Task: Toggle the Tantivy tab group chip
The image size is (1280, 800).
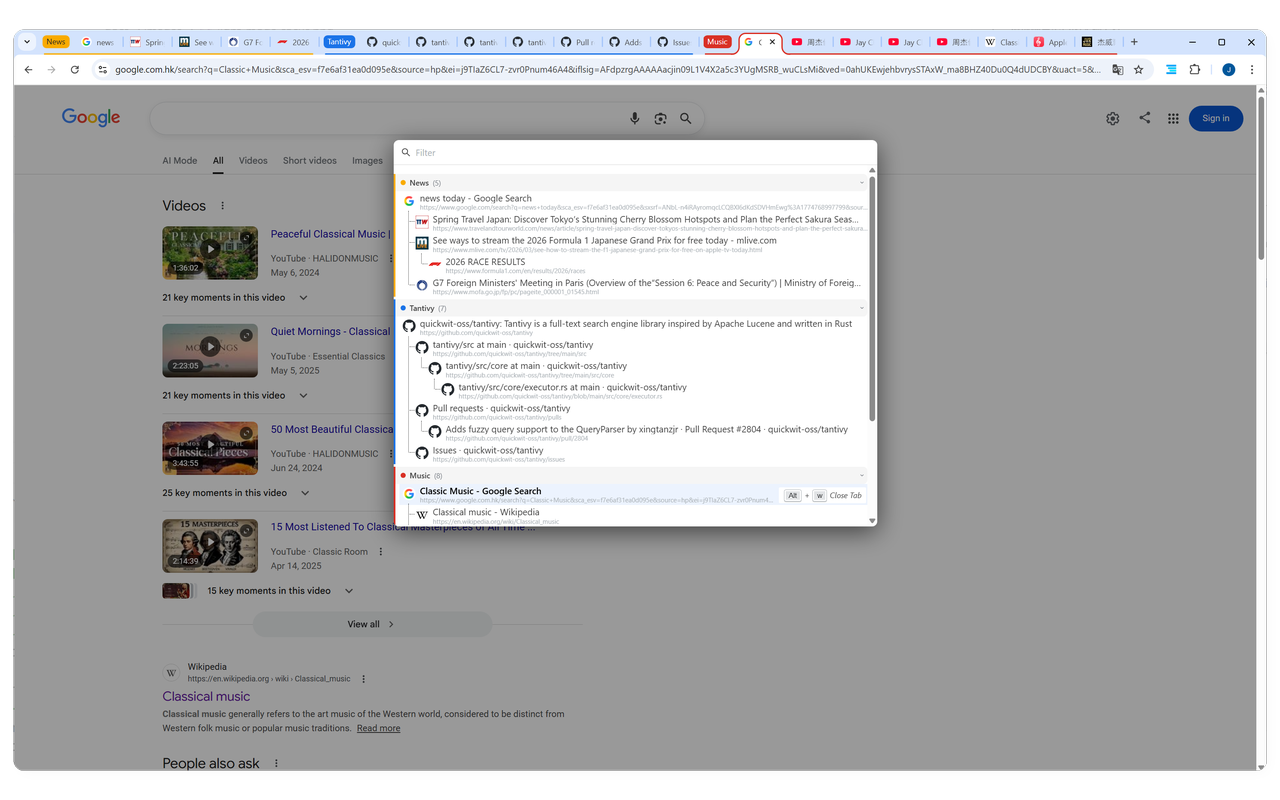Action: [x=339, y=42]
